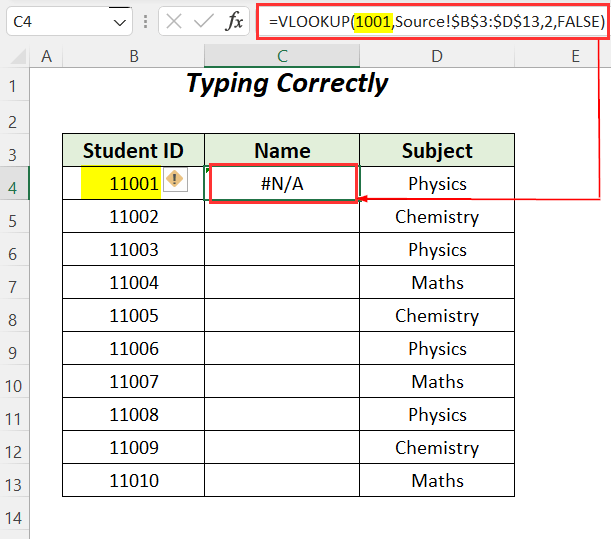Select row 1 header
Image resolution: width=611 pixels, height=539 pixels.
pyautogui.click(x=14, y=85)
